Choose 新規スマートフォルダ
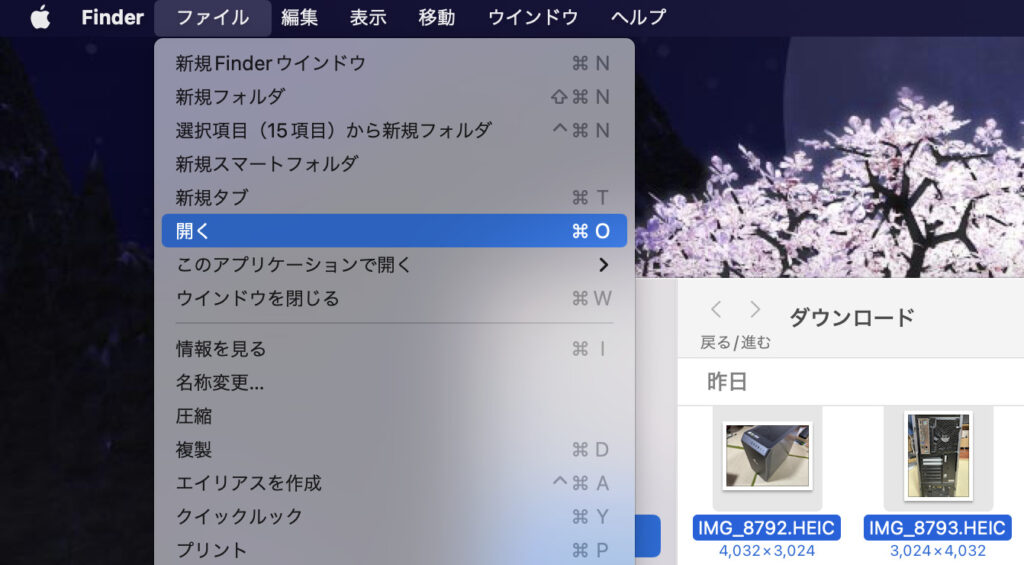This screenshot has width=1024, height=565. (394, 163)
